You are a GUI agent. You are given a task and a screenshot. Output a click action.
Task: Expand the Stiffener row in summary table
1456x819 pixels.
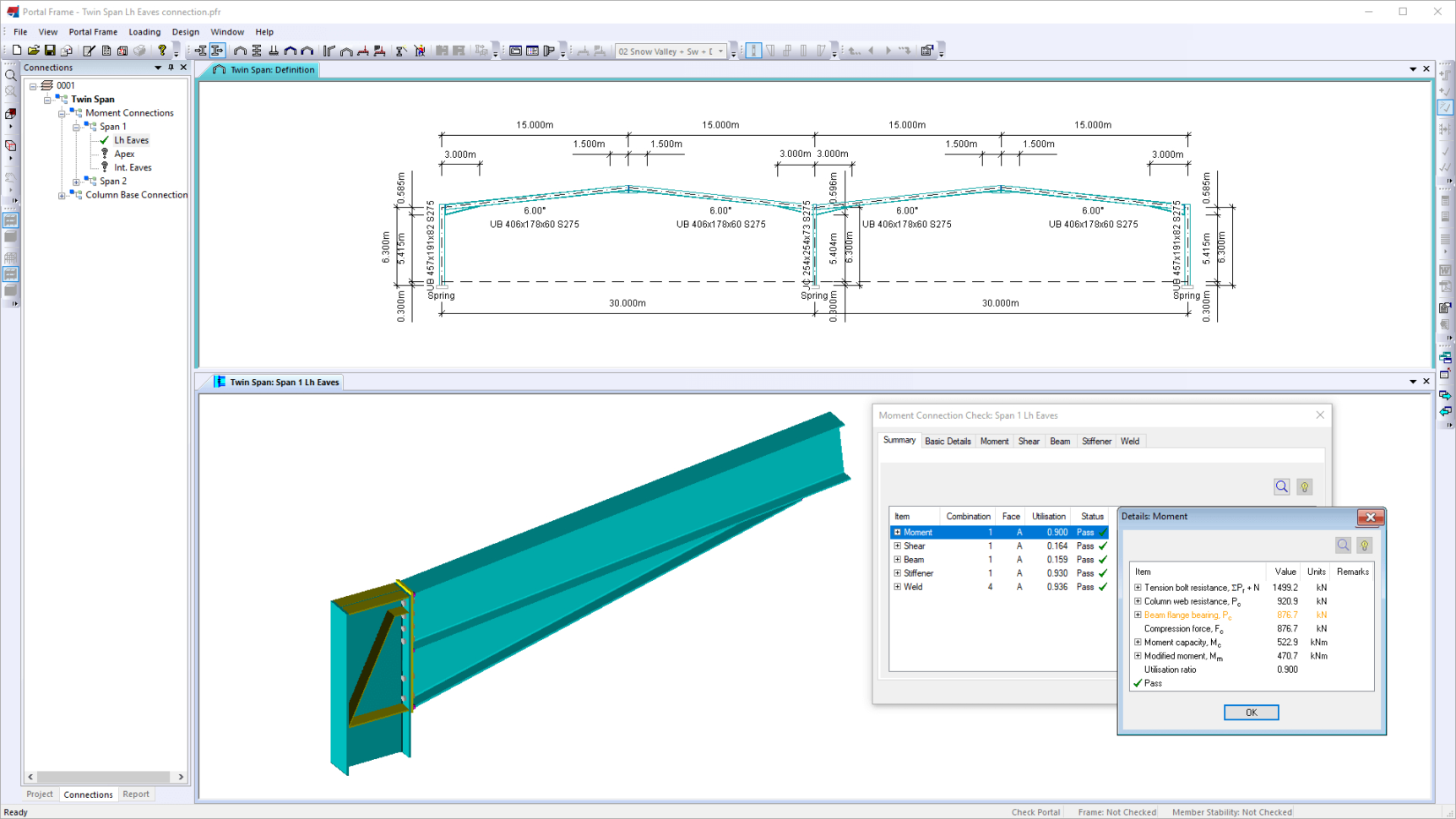(898, 573)
